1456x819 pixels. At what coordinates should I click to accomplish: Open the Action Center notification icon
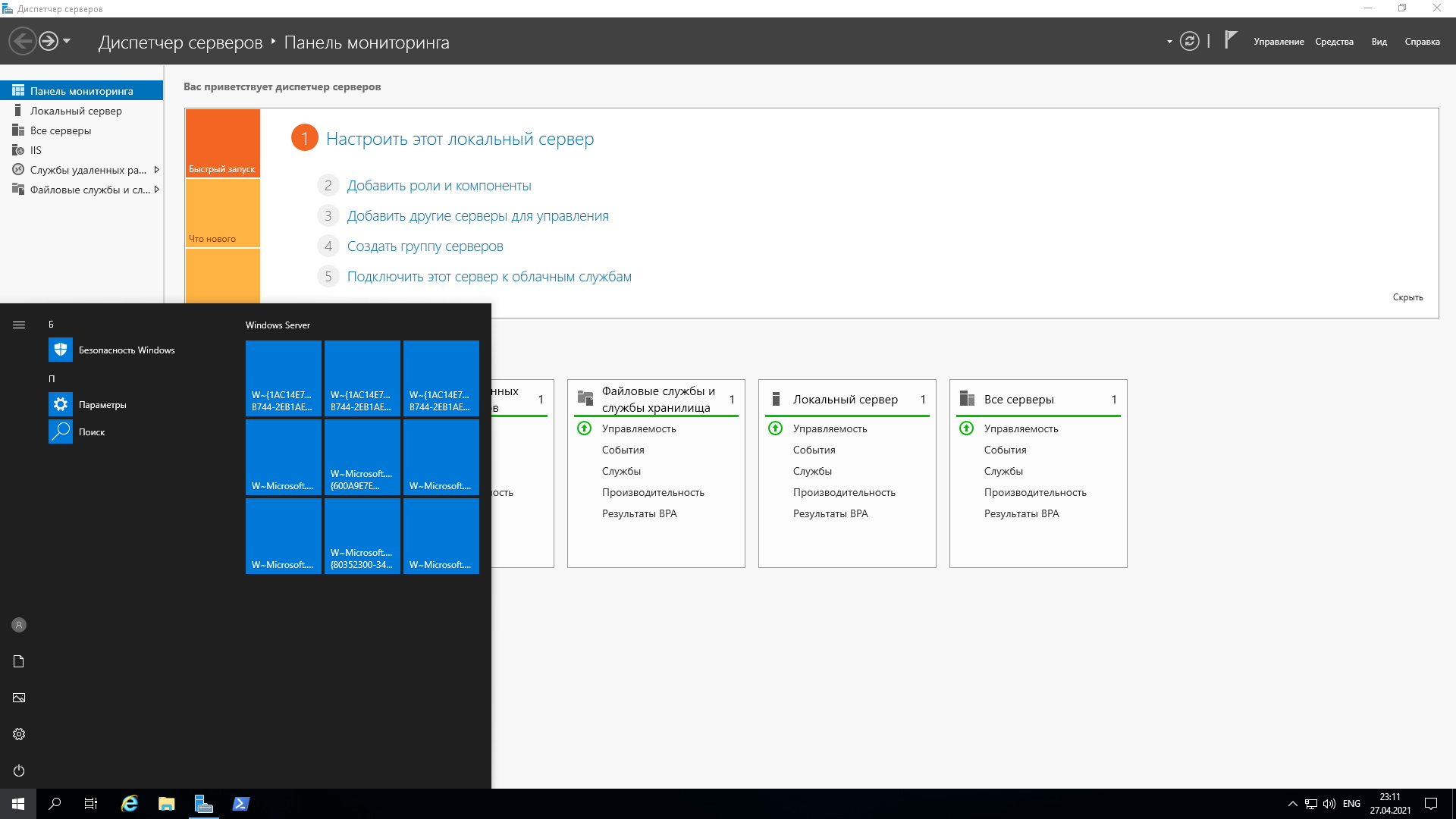pyautogui.click(x=1431, y=804)
